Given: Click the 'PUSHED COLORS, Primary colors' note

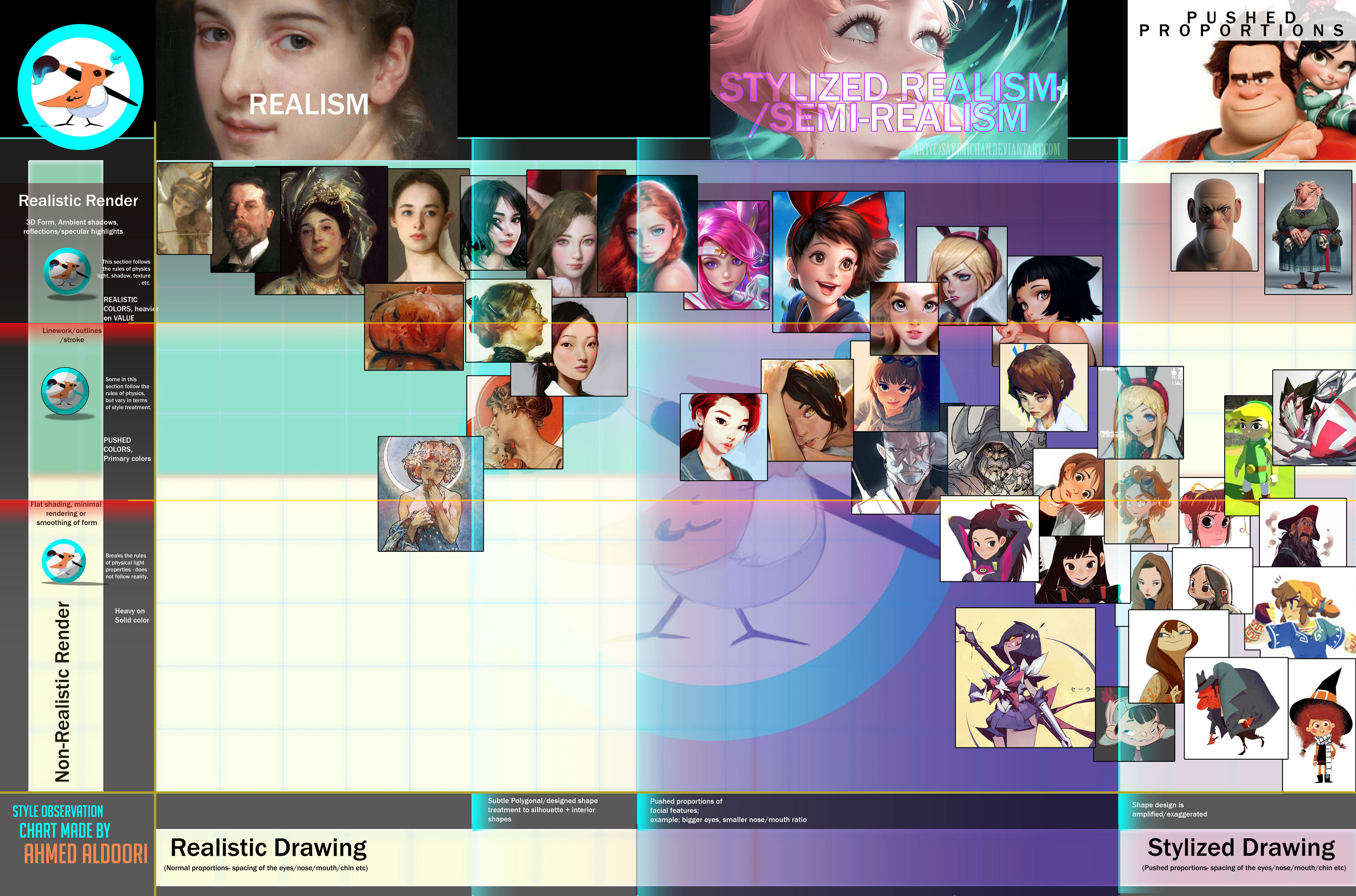Looking at the screenshot, I should [127, 449].
